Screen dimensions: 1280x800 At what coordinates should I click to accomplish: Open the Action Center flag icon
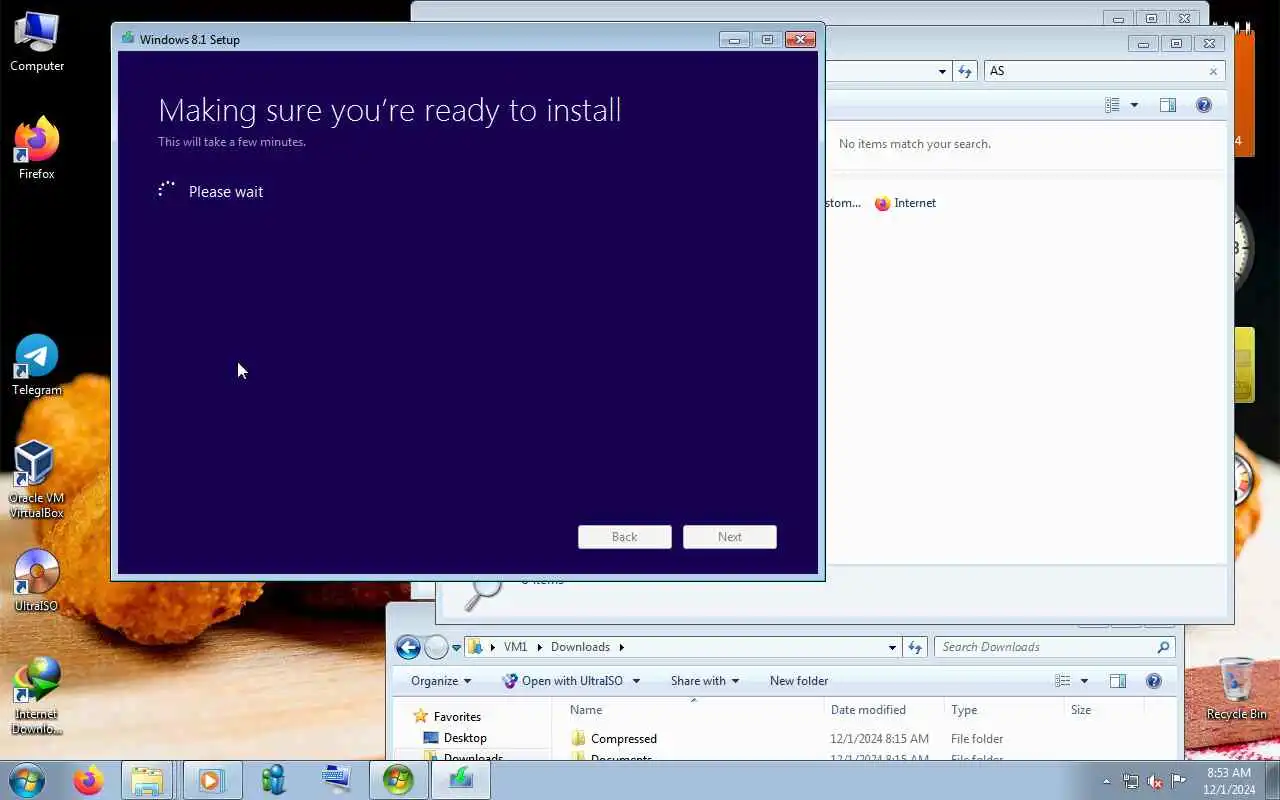tap(1179, 782)
